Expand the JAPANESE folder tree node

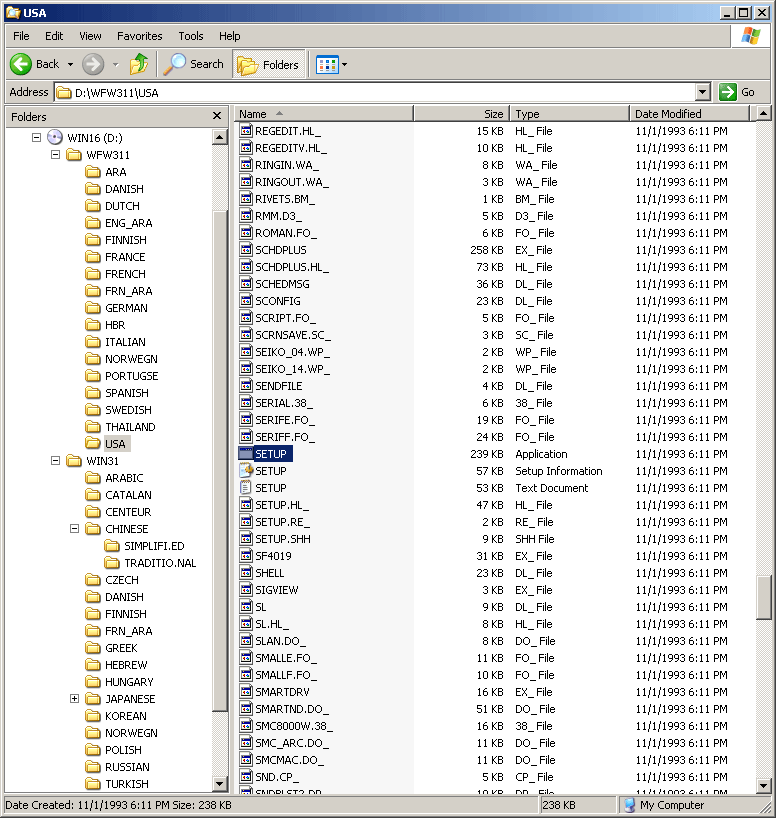(75, 699)
